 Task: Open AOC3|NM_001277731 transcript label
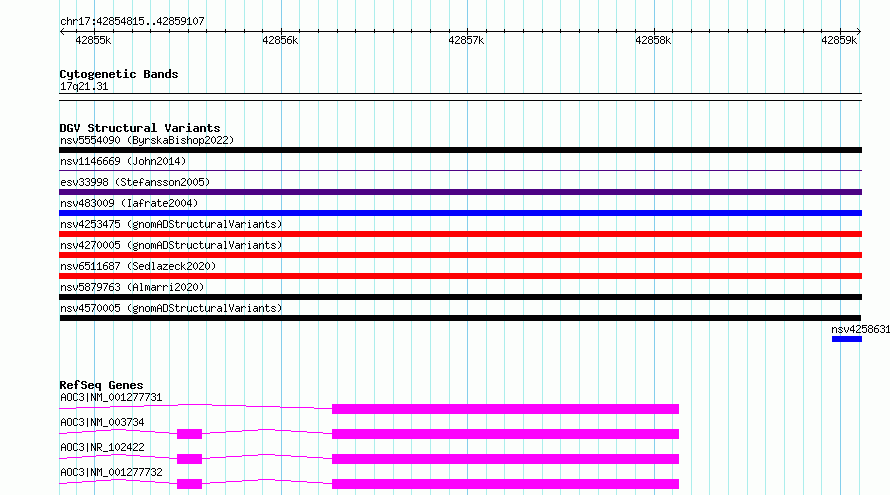(x=111, y=397)
